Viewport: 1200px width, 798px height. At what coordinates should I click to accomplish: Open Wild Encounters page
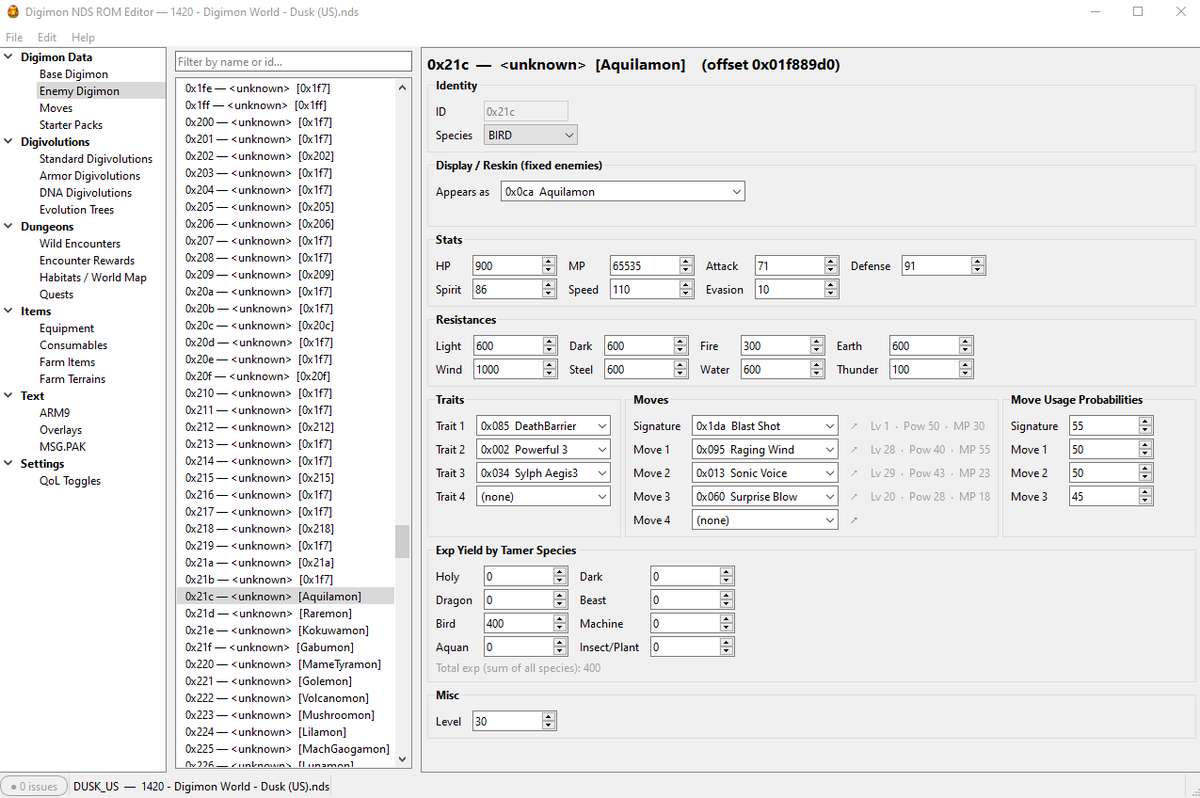[80, 244]
